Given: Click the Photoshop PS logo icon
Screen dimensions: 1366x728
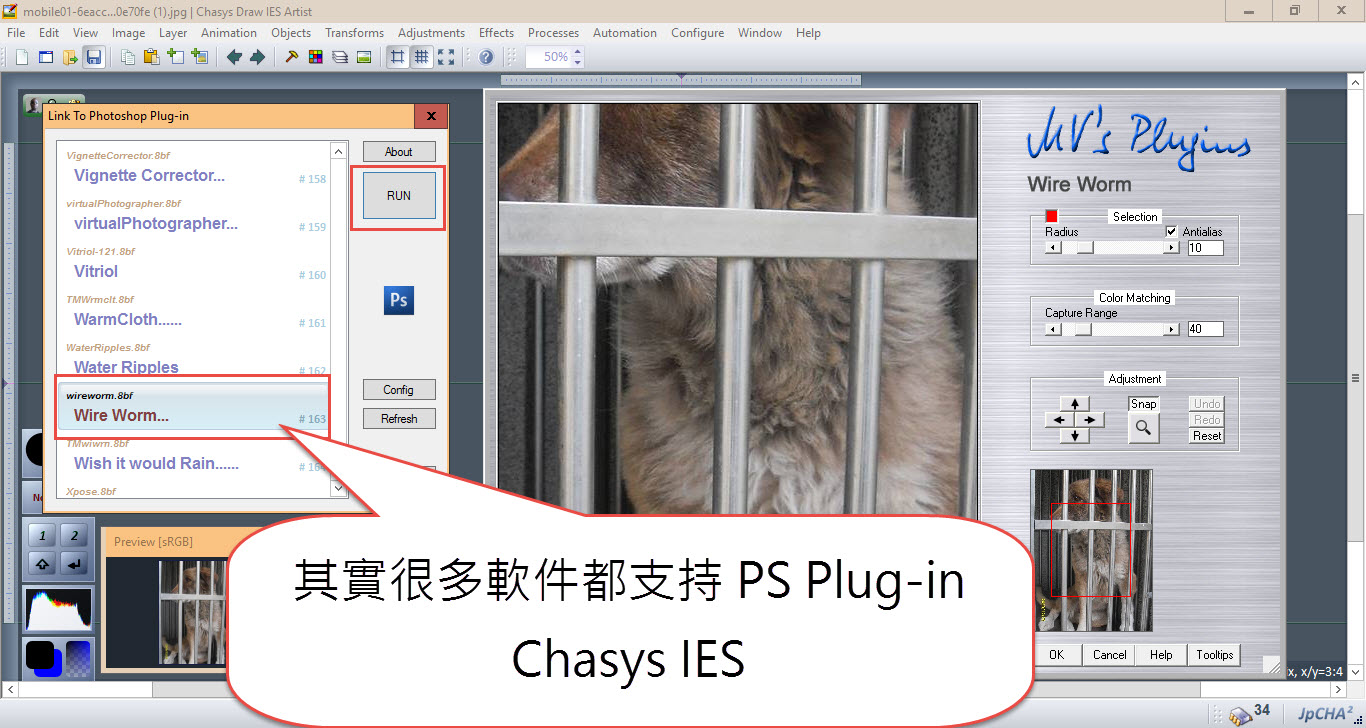Looking at the screenshot, I should [x=398, y=300].
